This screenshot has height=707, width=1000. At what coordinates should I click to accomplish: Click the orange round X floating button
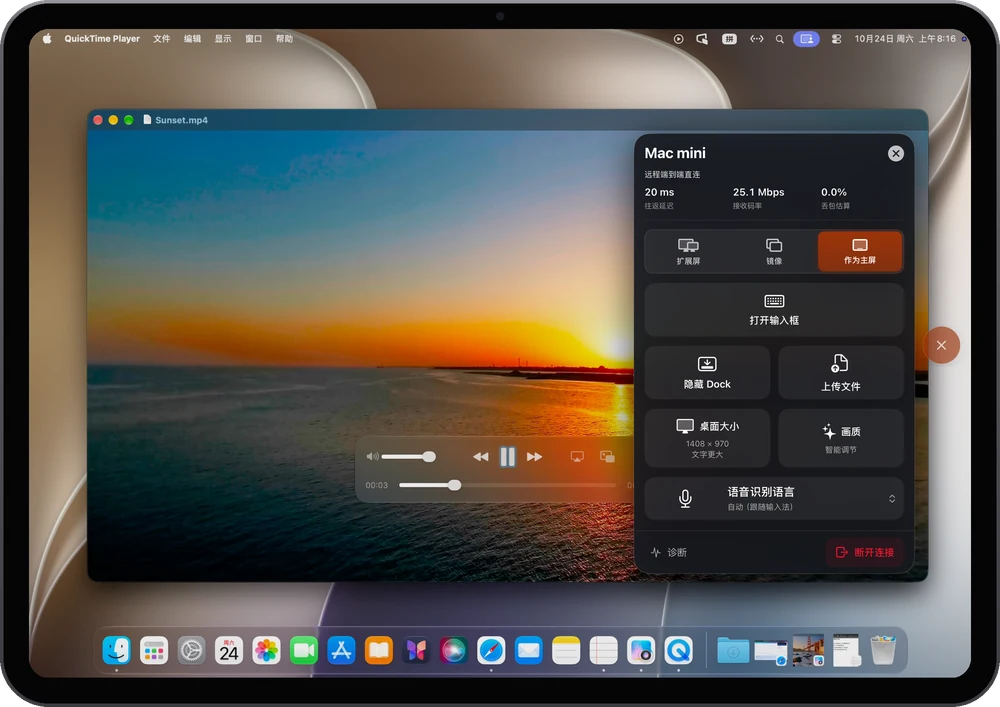tap(941, 345)
